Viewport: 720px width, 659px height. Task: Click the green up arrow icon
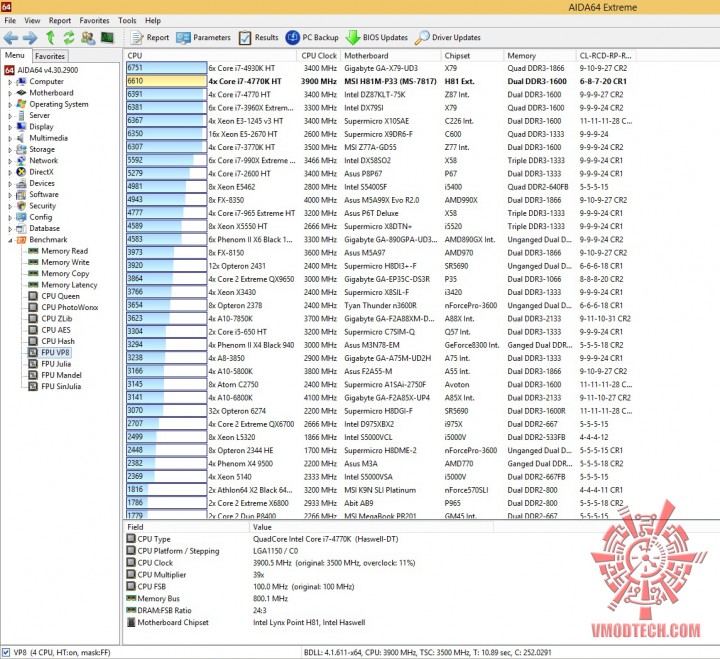[51, 38]
